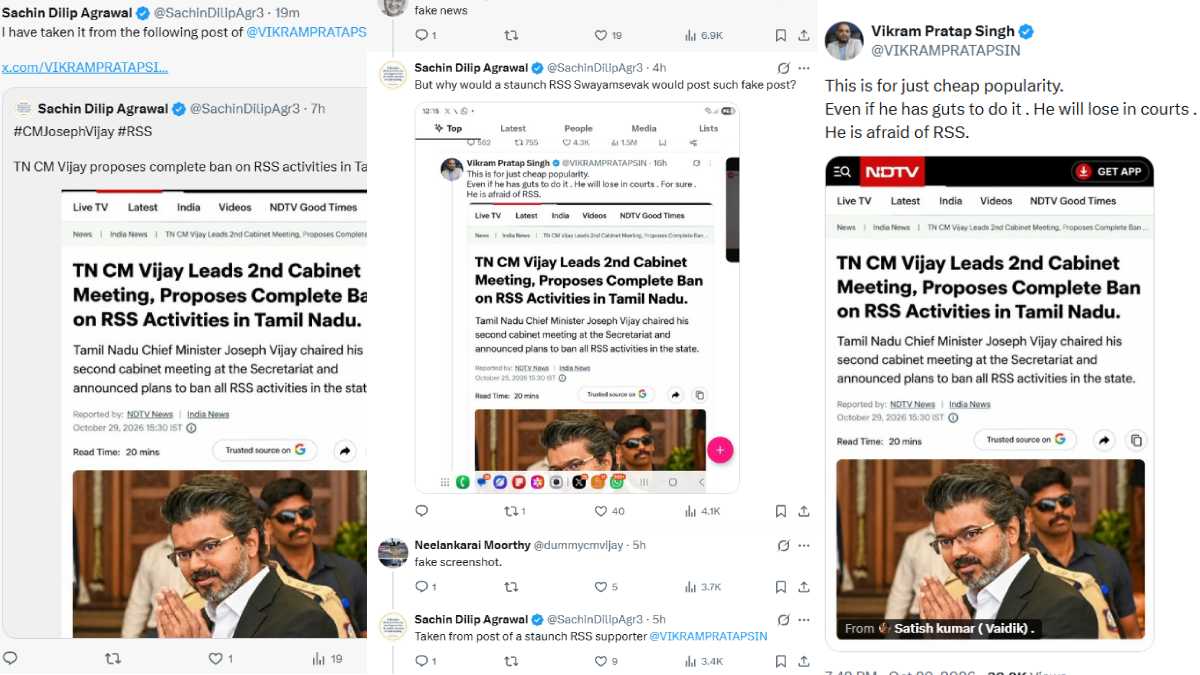Open NDTV menu-search icon in right panel
This screenshot has width=1200, height=675.
(843, 171)
